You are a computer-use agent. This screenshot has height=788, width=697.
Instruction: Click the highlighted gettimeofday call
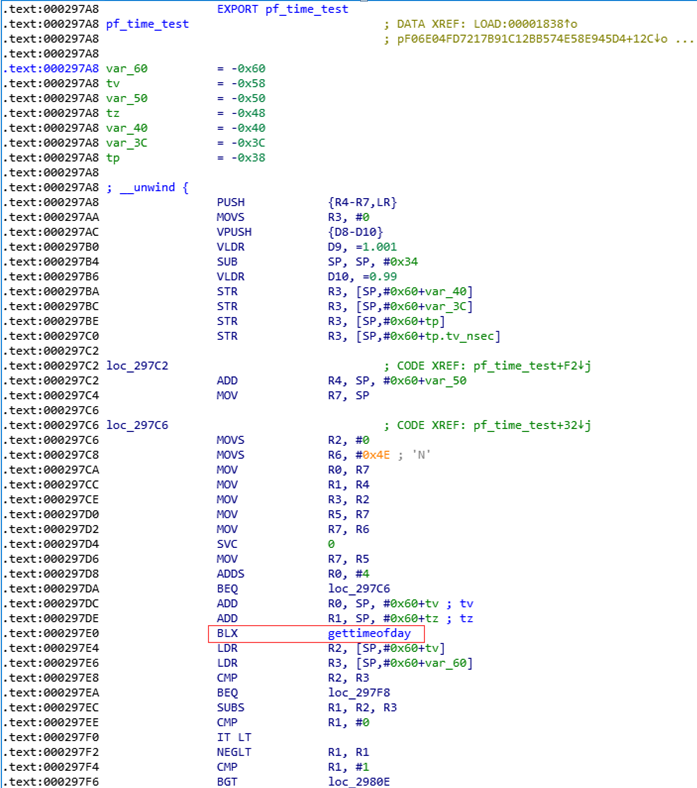369,633
